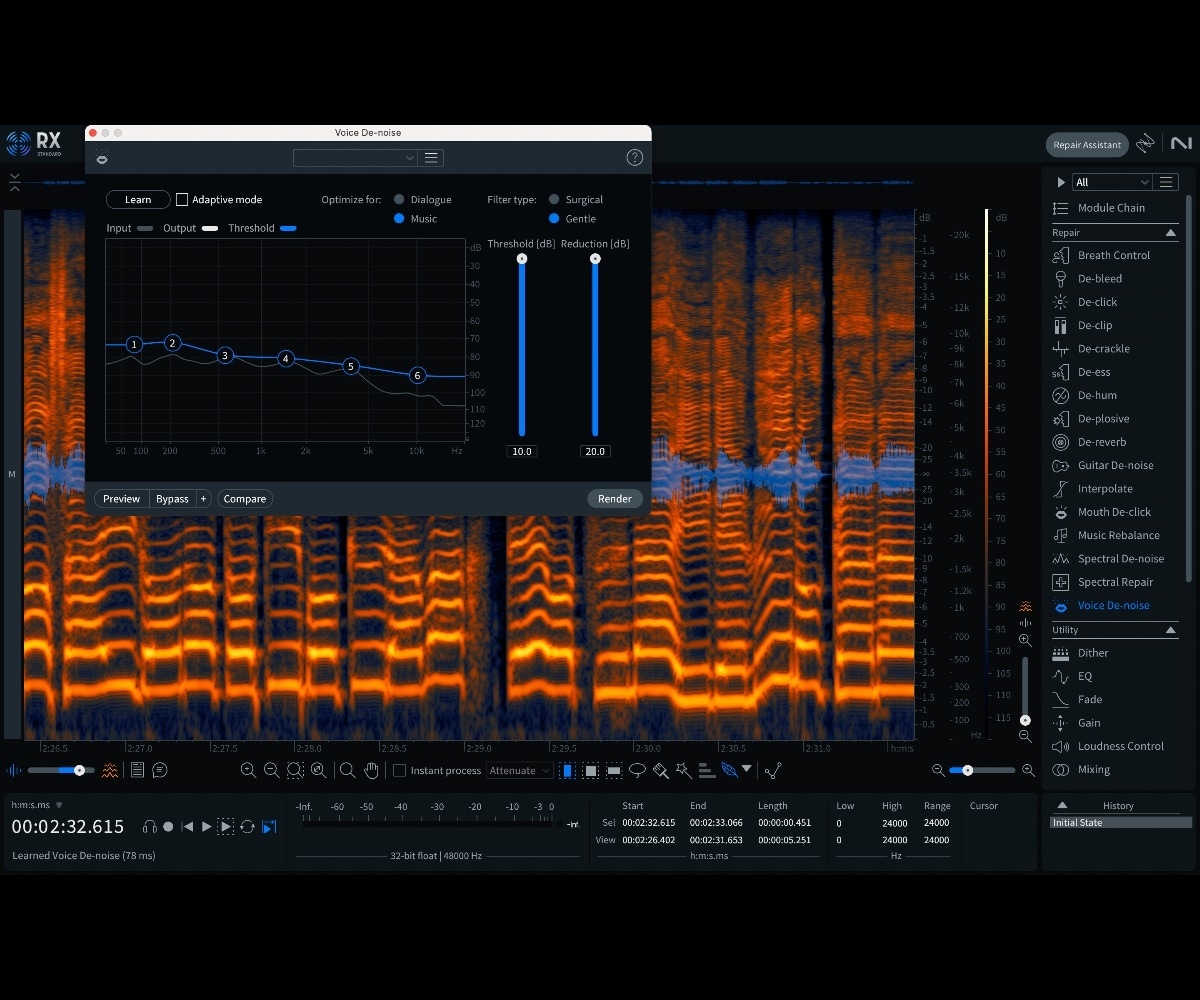Click the Reduction value field showing 20.0

click(595, 451)
